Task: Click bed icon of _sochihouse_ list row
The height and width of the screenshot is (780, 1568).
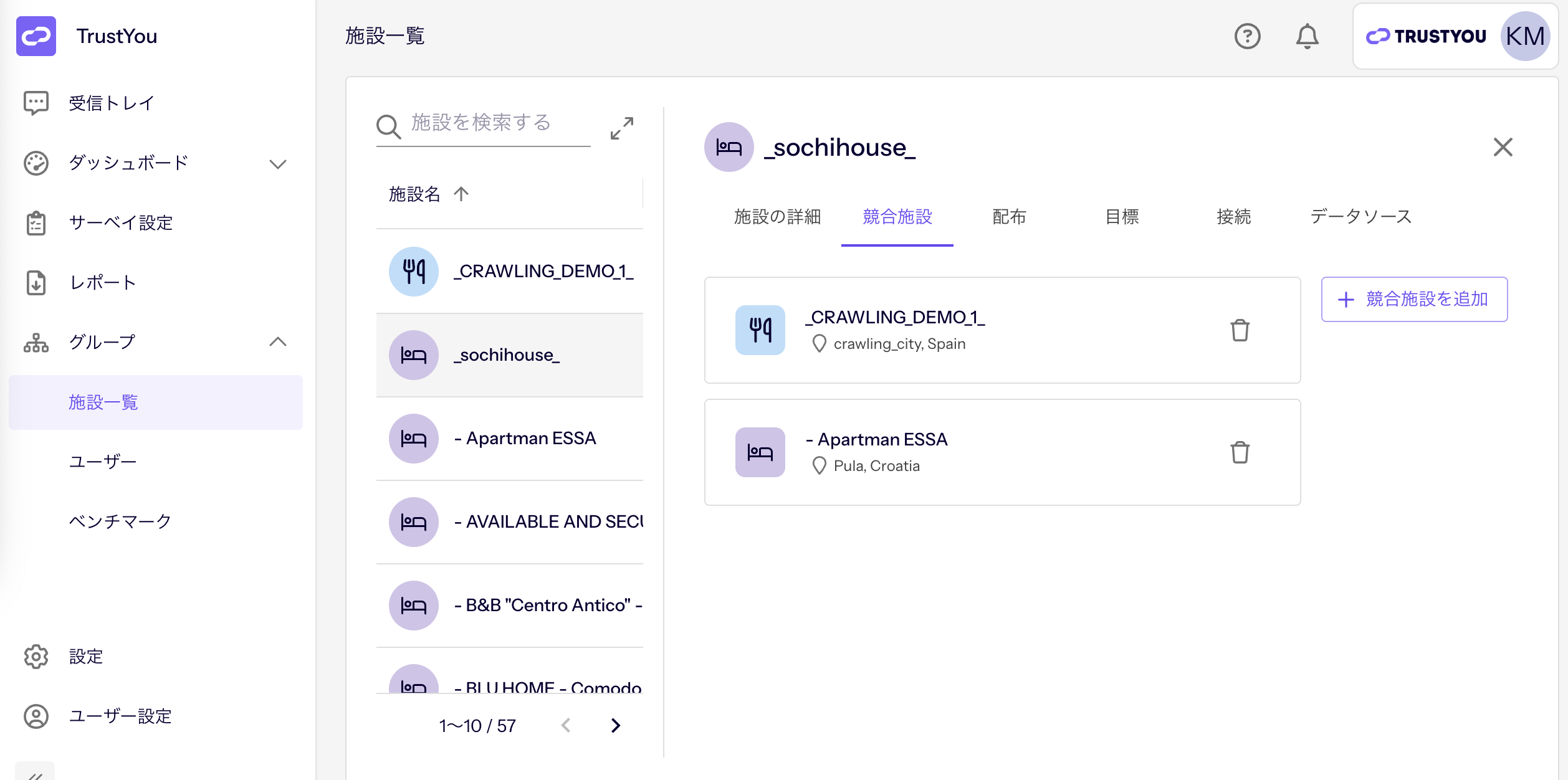Action: point(414,355)
